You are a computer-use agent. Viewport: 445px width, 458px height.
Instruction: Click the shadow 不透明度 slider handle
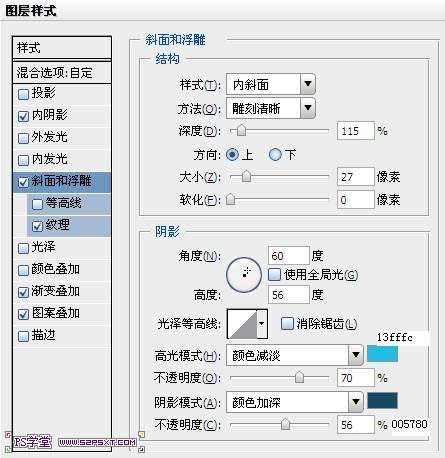coord(285,424)
